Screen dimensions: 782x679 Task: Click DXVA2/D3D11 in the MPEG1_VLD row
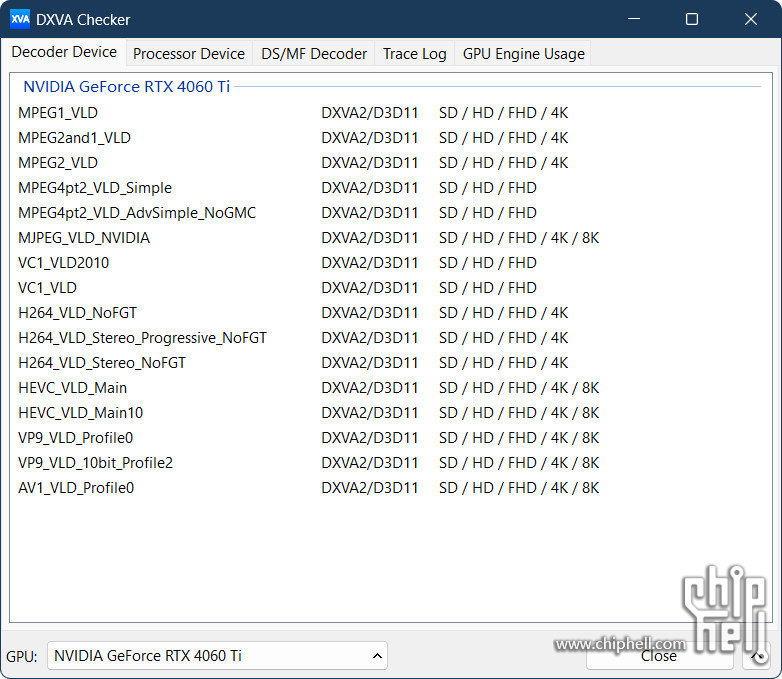pyautogui.click(x=370, y=113)
